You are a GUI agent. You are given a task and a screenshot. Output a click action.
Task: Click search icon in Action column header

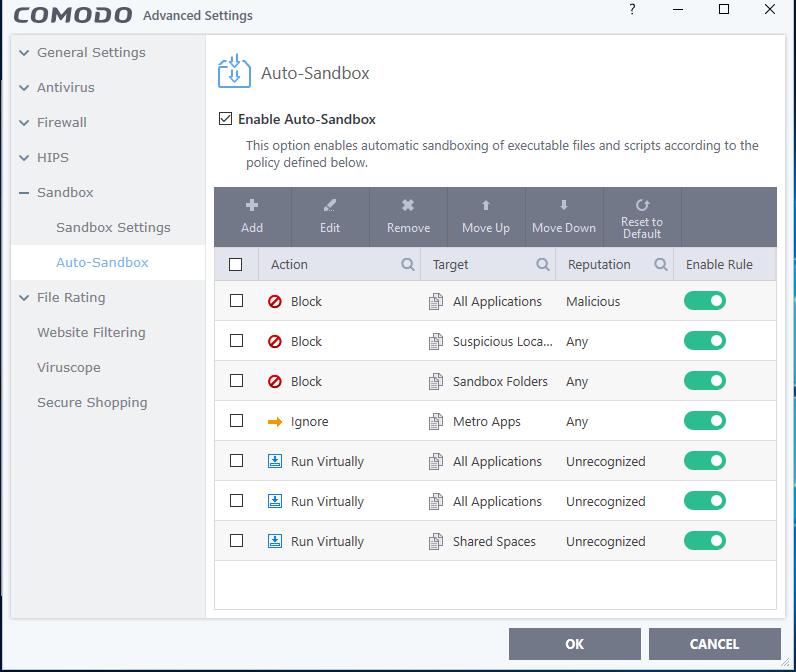(408, 265)
